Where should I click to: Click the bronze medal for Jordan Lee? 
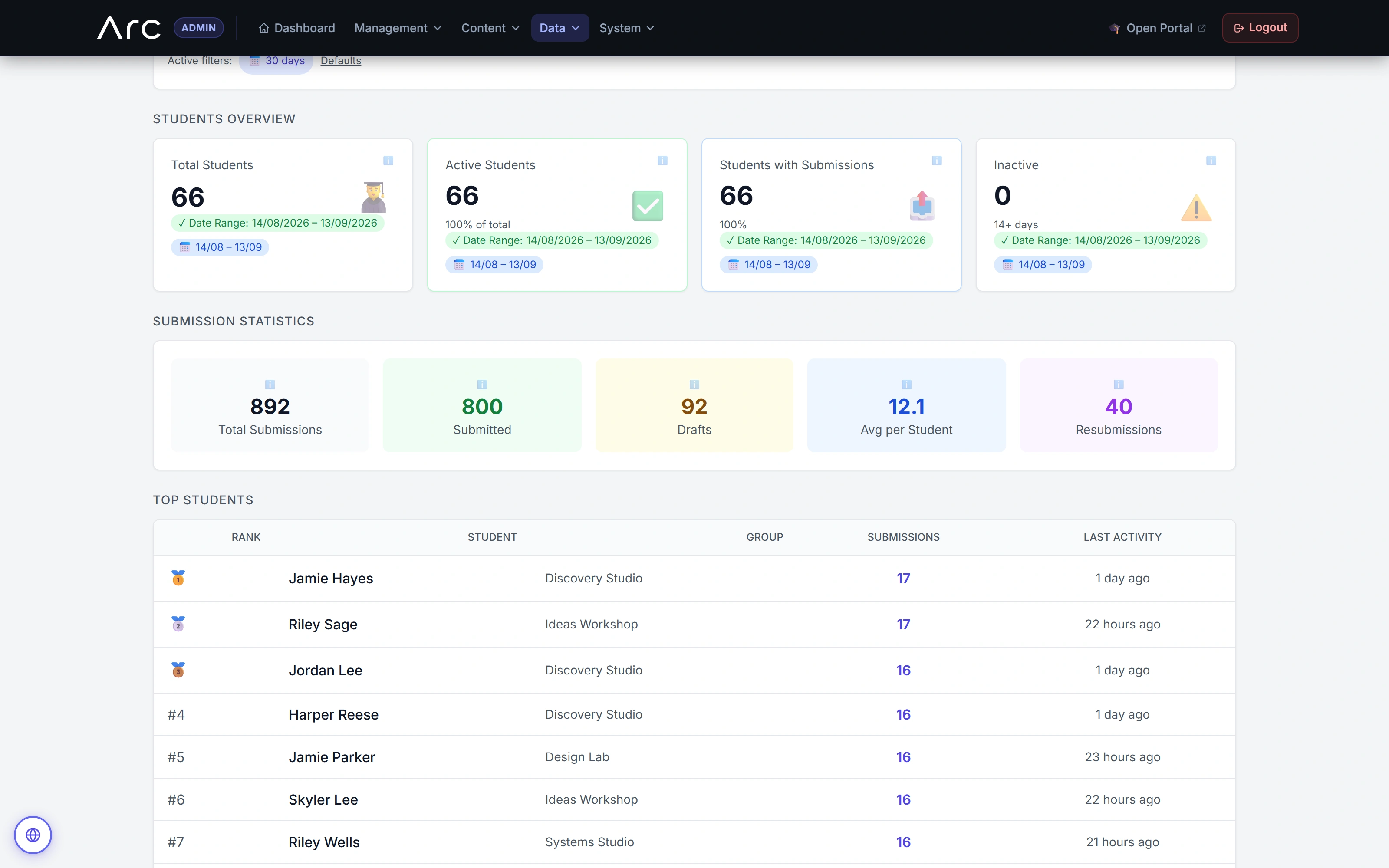coord(178,670)
